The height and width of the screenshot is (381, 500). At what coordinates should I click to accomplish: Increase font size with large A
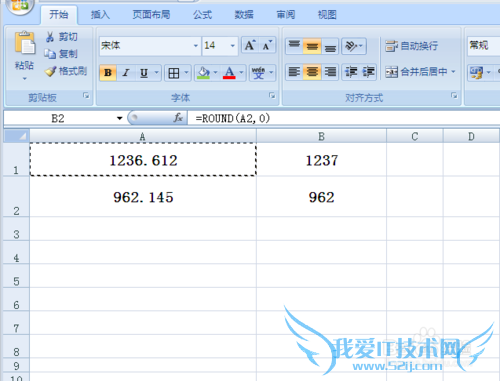(x=250, y=45)
